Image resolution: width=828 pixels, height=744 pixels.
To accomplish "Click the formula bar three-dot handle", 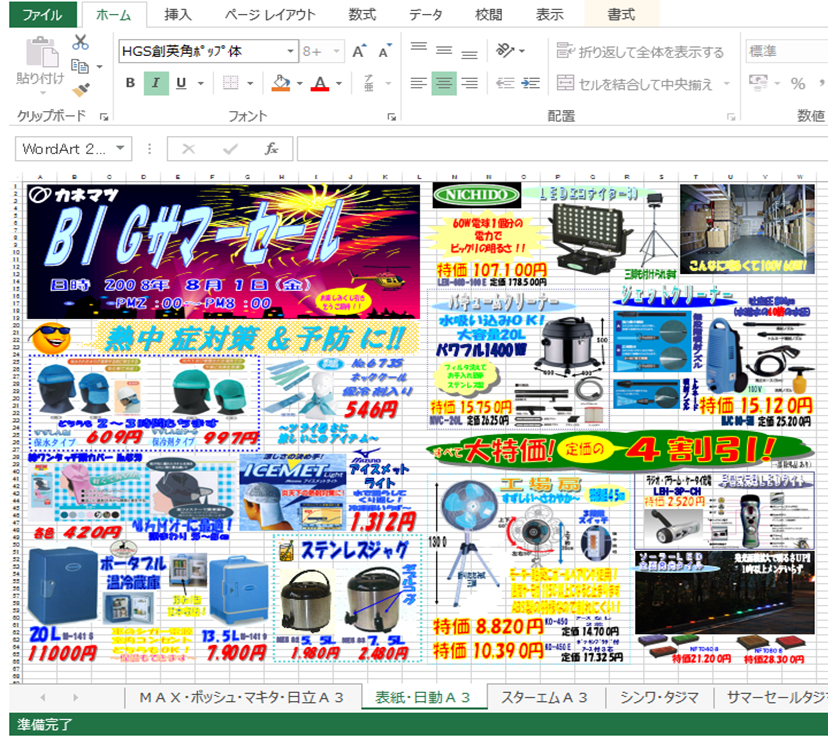I will coord(150,149).
